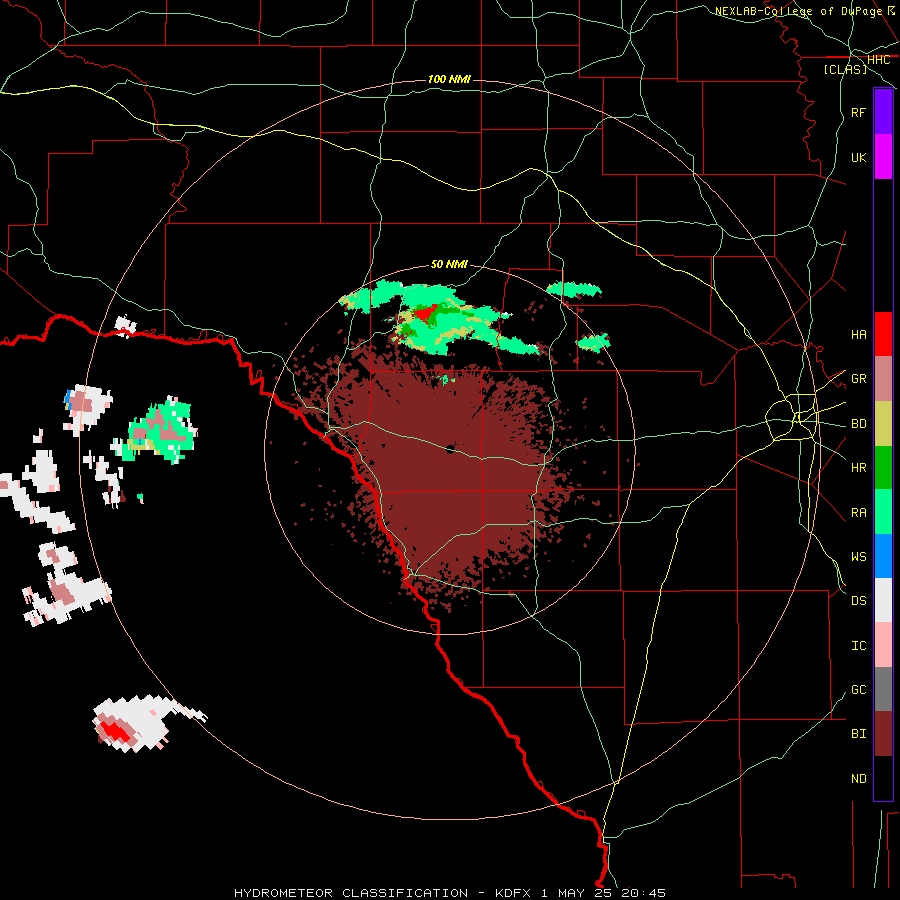Click the BI legend label
The height and width of the screenshot is (900, 900).
(858, 734)
